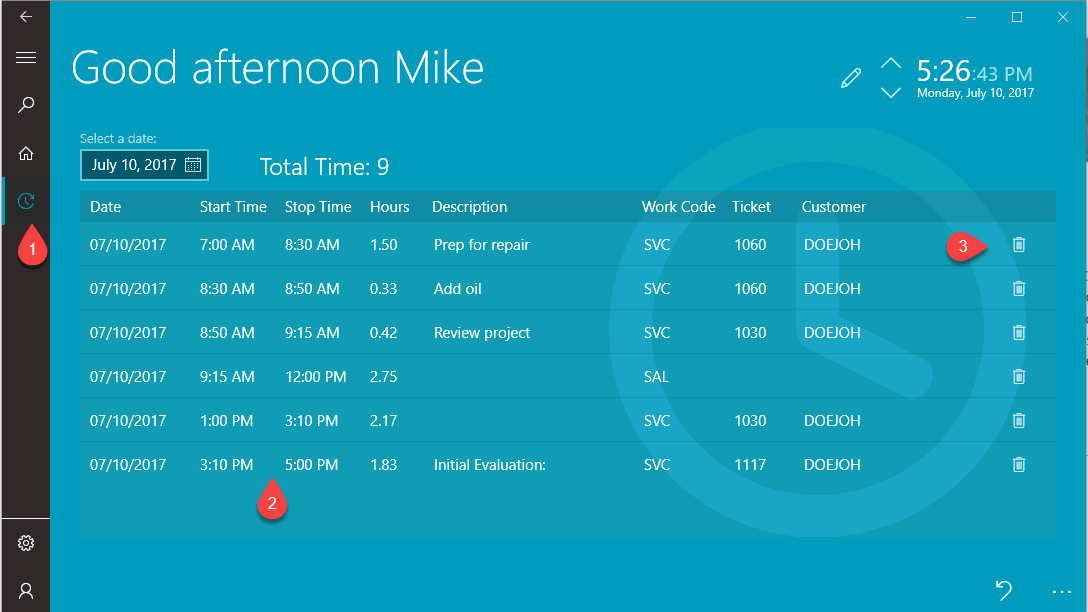Select the Review project row

482,333
